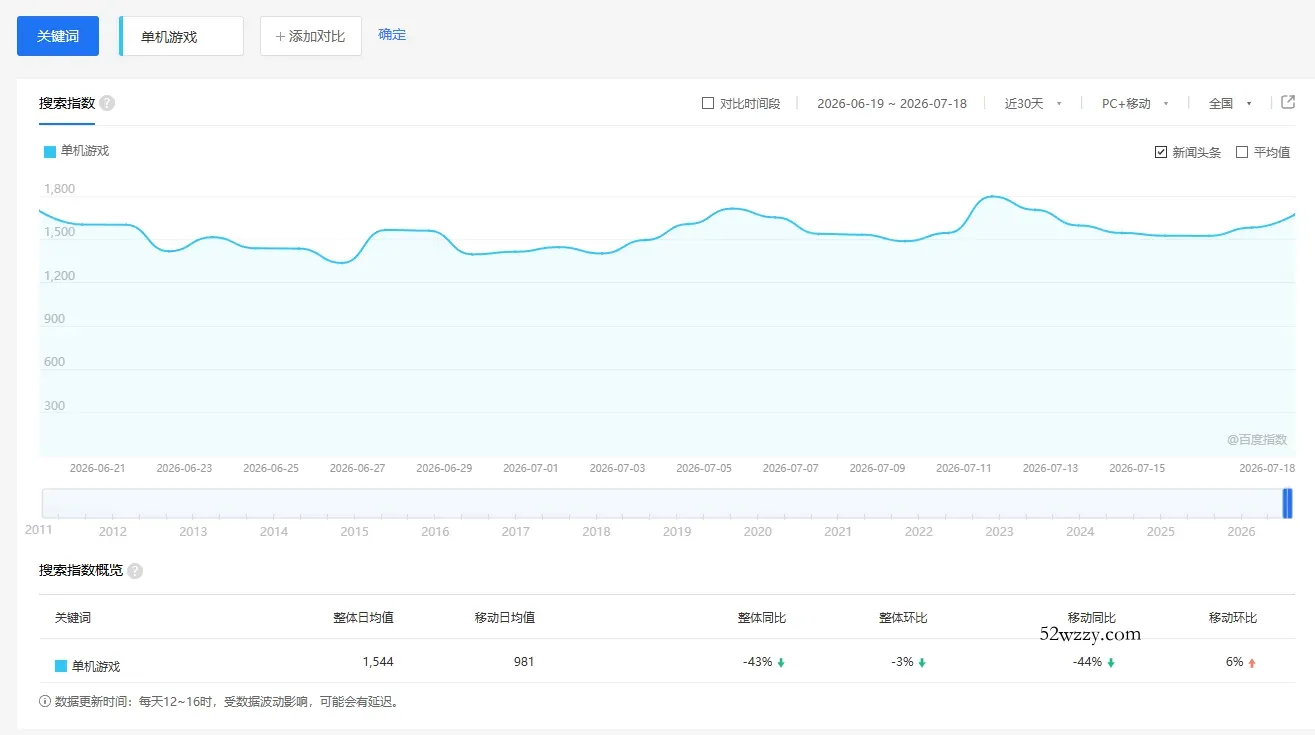The width and height of the screenshot is (1315, 735).
Task: Click the 1,800 y-axis label
Action: pos(59,189)
